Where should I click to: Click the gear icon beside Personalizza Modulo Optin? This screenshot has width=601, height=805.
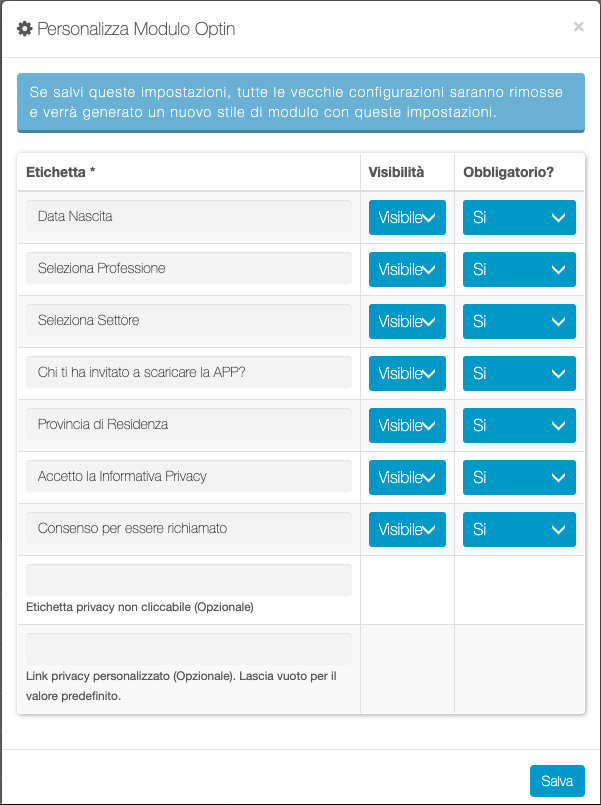tap(24, 30)
